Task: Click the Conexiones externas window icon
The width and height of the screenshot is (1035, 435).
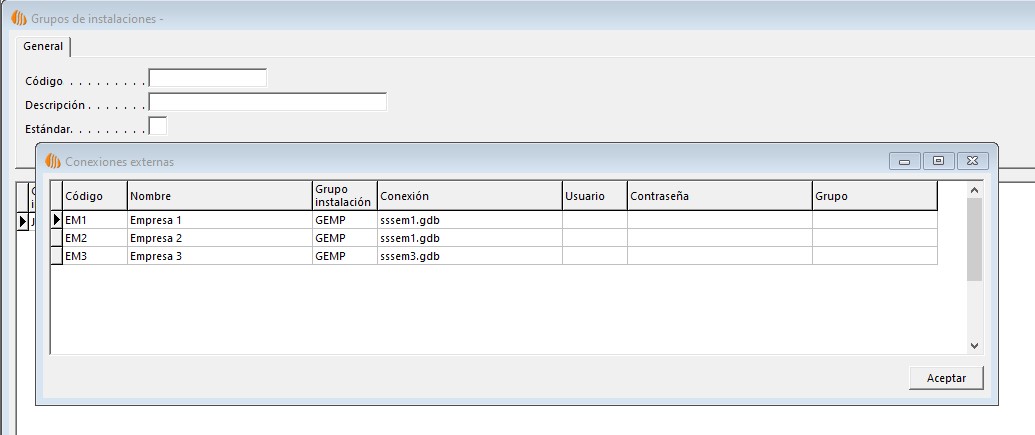Action: pyautogui.click(x=53, y=161)
